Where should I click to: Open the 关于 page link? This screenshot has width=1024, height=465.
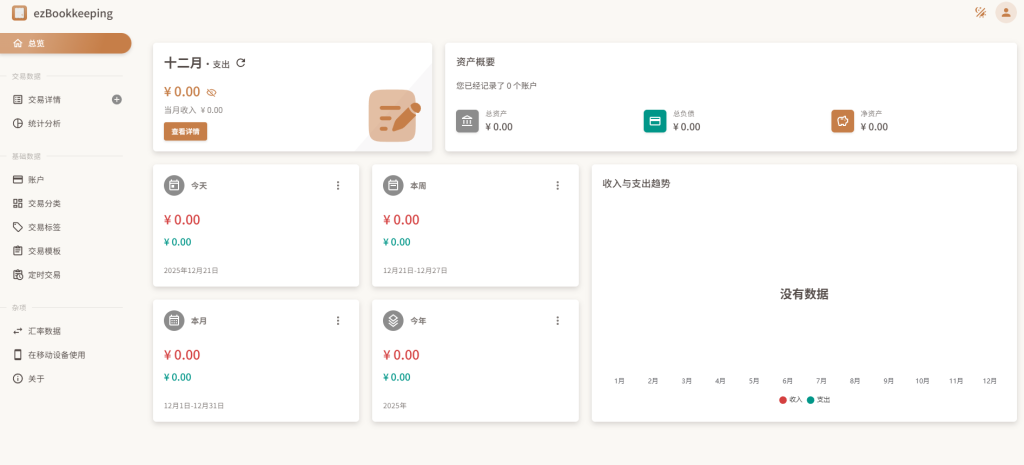(36, 379)
